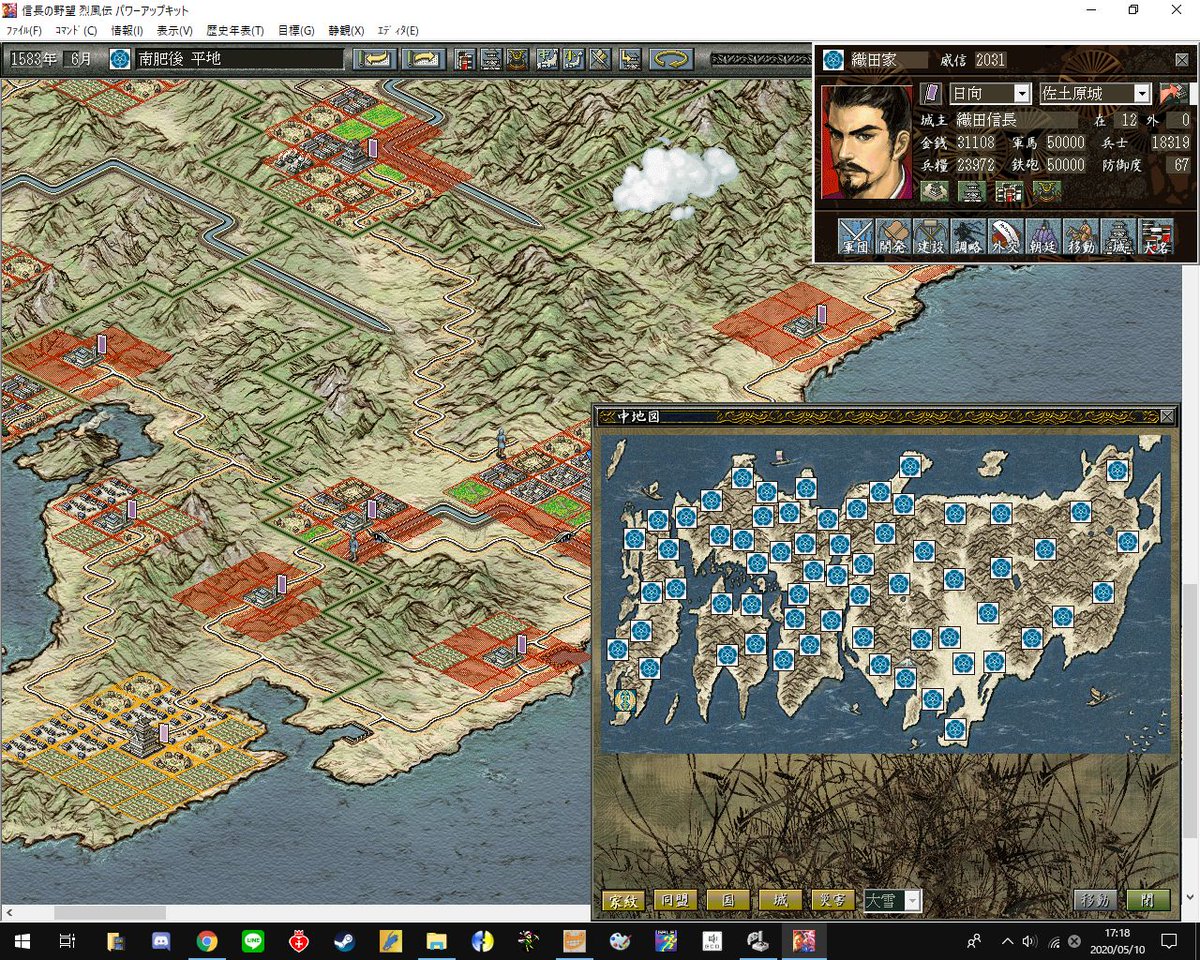Click the Oda crest beside 南肥後 平地

(x=121, y=59)
